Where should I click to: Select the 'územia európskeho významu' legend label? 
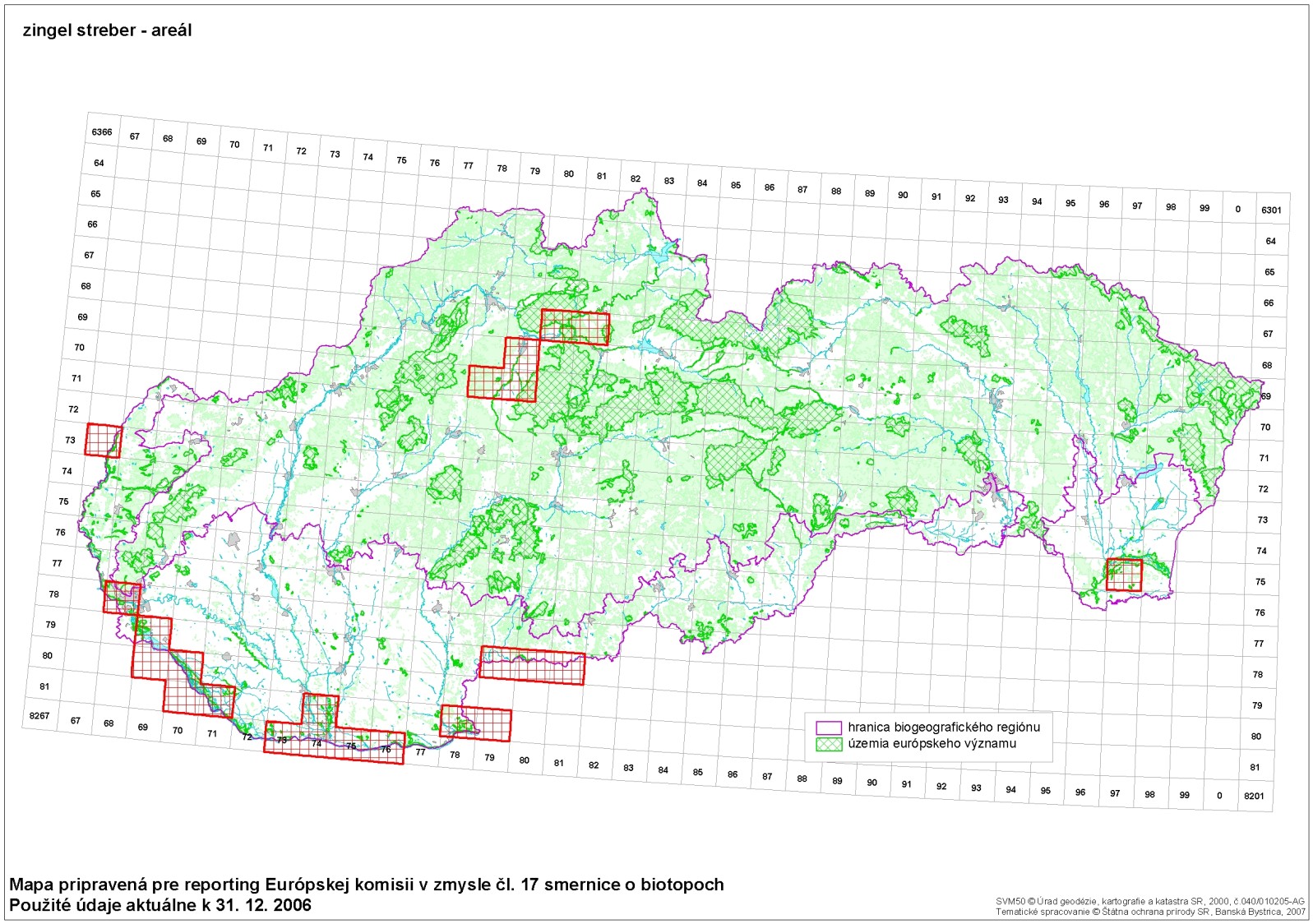[932, 744]
